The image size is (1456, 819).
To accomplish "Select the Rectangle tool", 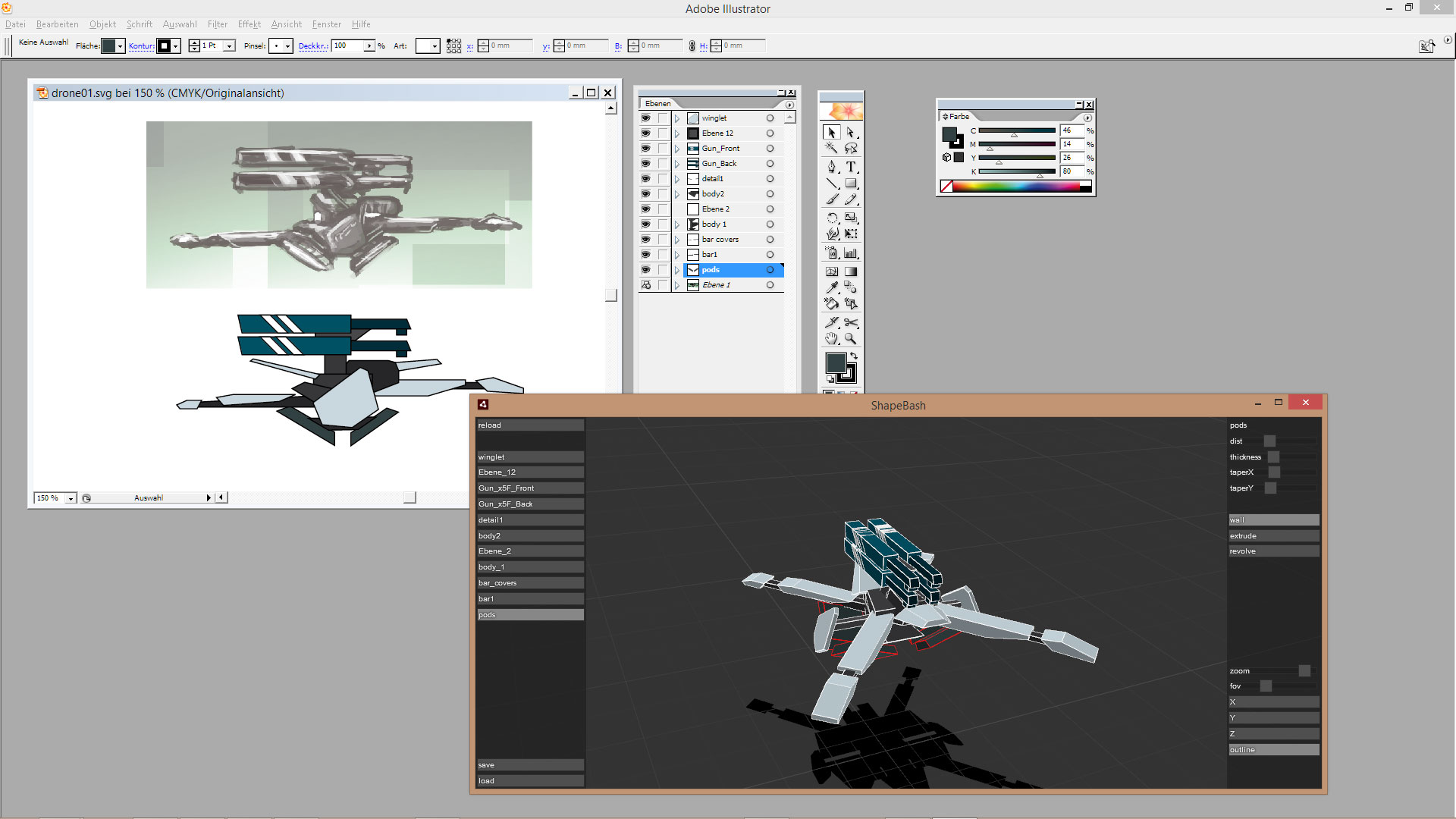I will click(x=851, y=184).
